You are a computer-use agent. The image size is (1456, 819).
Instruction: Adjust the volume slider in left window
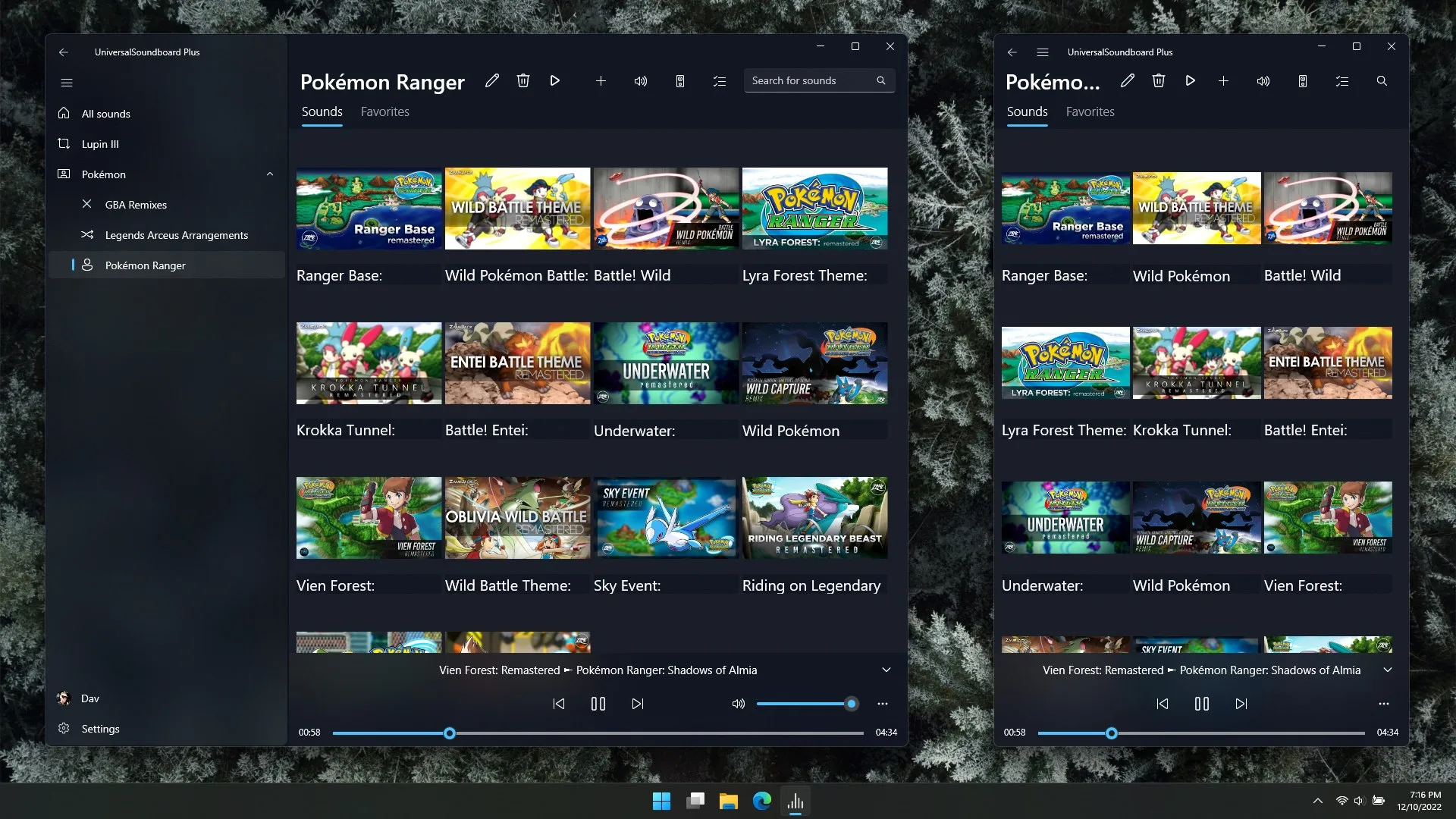tap(807, 704)
